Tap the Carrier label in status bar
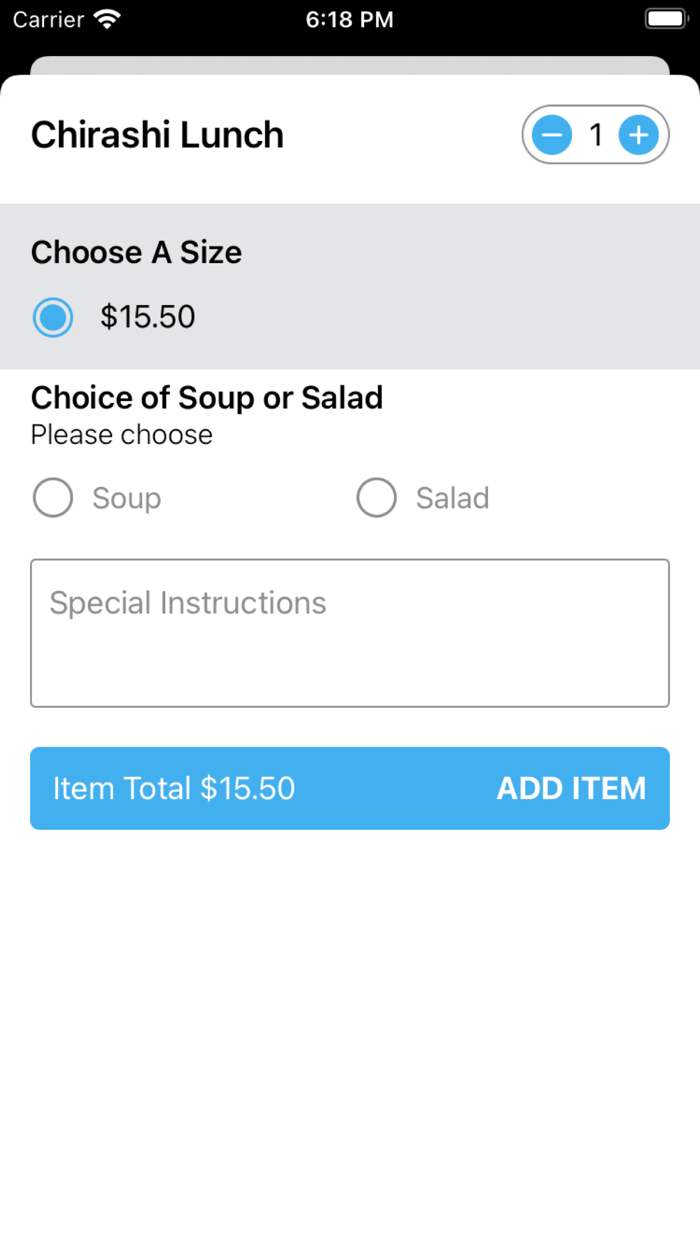 pos(47,19)
